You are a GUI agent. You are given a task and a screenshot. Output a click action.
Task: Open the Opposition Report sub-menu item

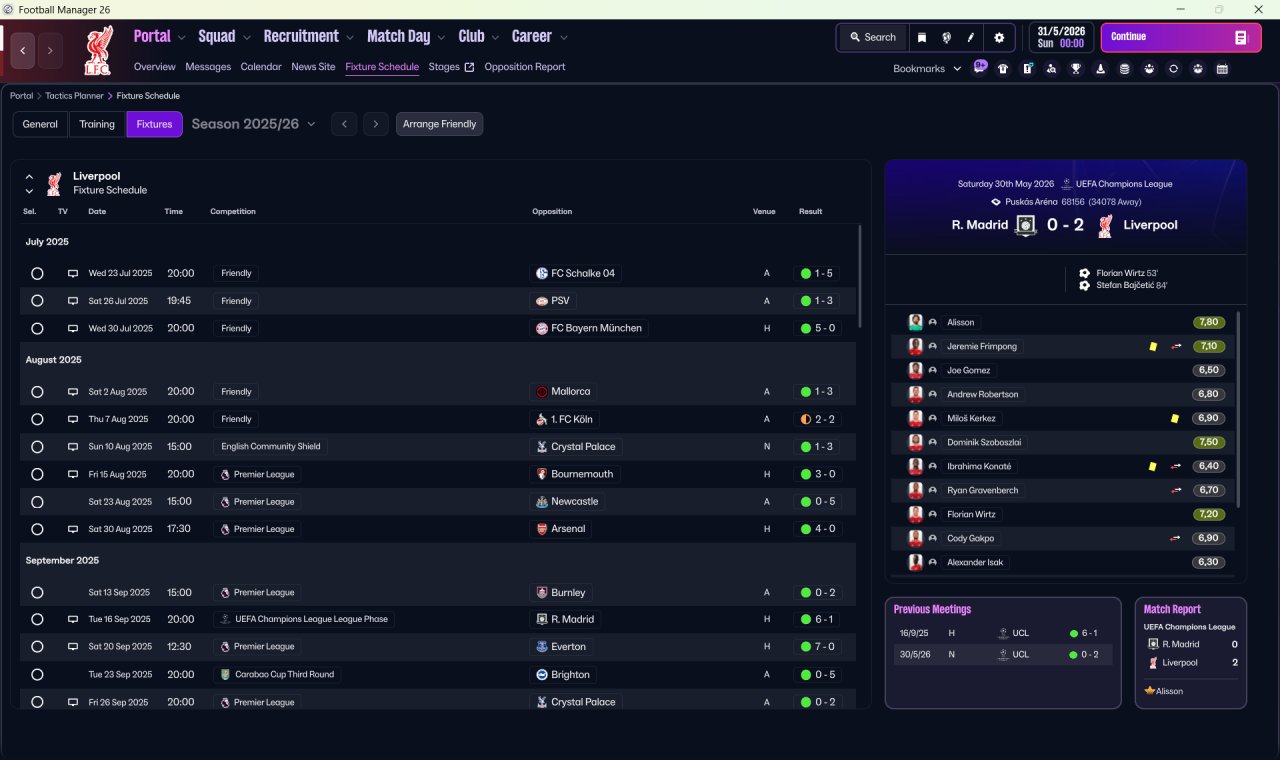525,67
